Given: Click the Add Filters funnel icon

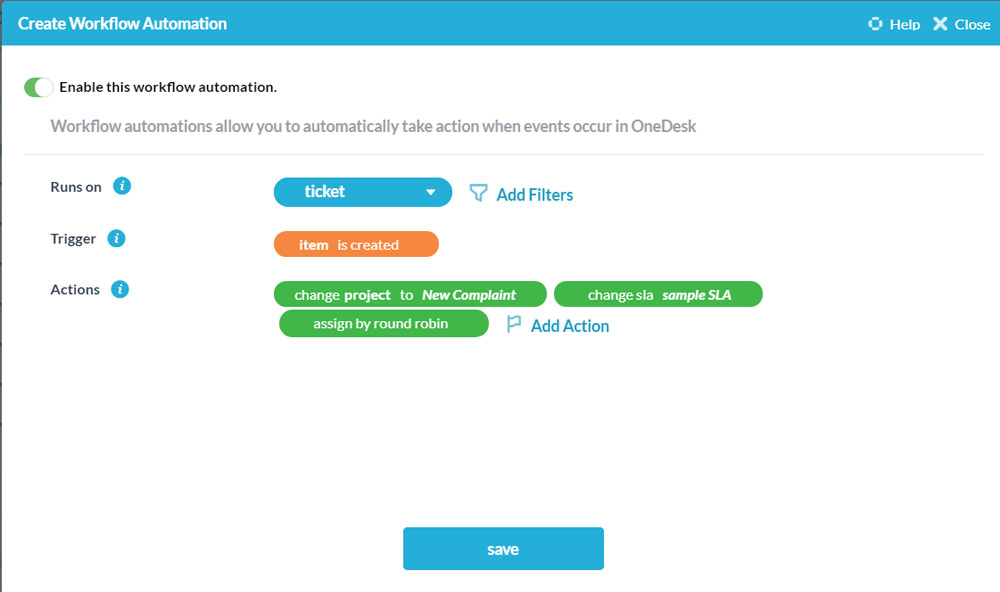Looking at the screenshot, I should pyautogui.click(x=478, y=193).
